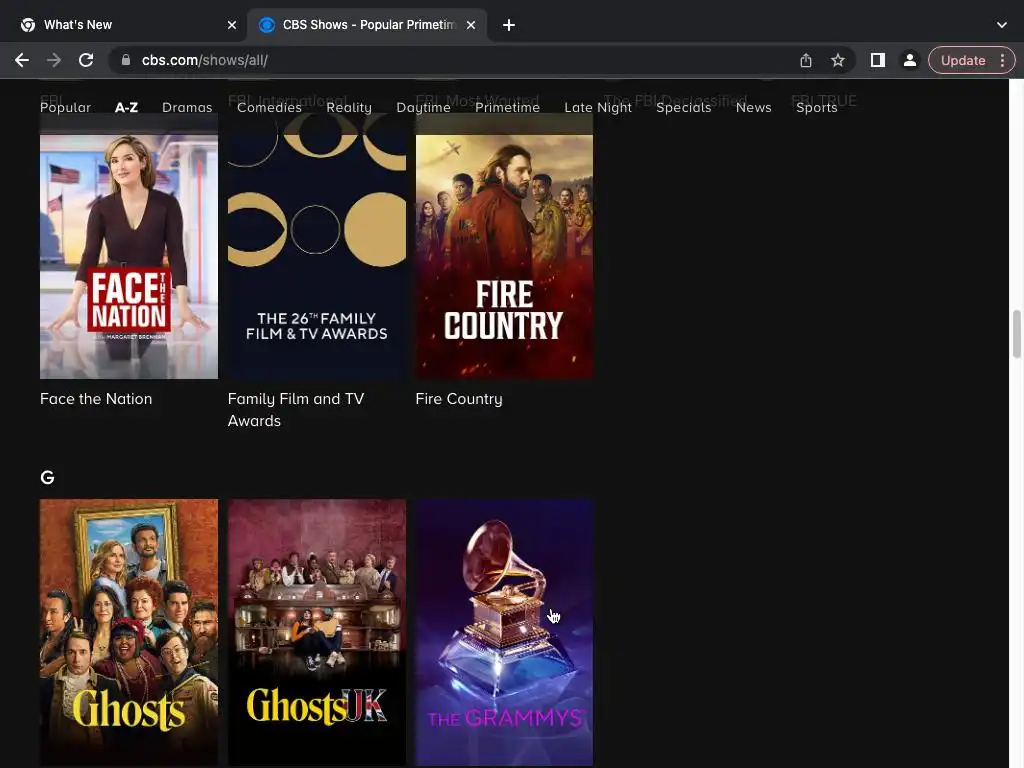Close the CBS Shows tab

(471, 25)
